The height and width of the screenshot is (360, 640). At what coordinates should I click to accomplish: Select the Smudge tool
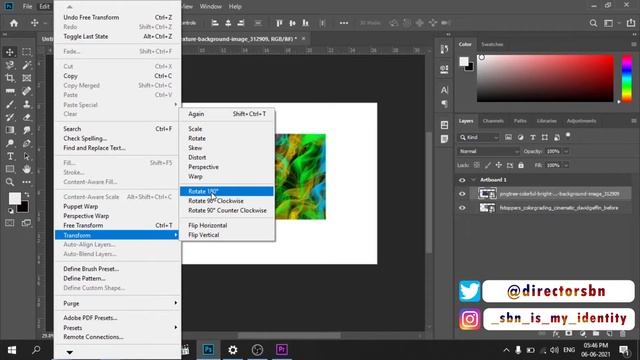click(x=27, y=130)
